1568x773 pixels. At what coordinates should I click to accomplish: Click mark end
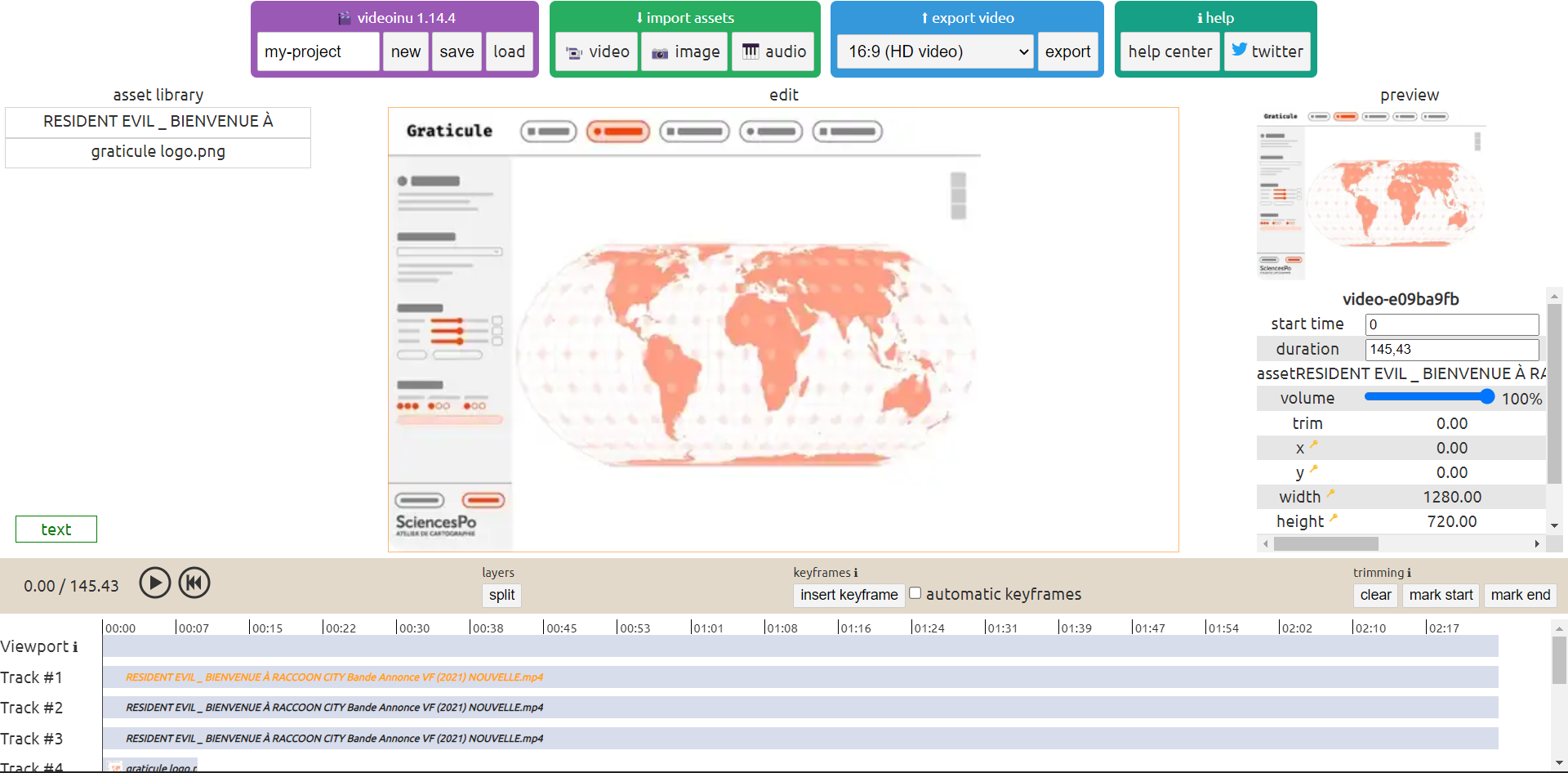(x=1520, y=595)
